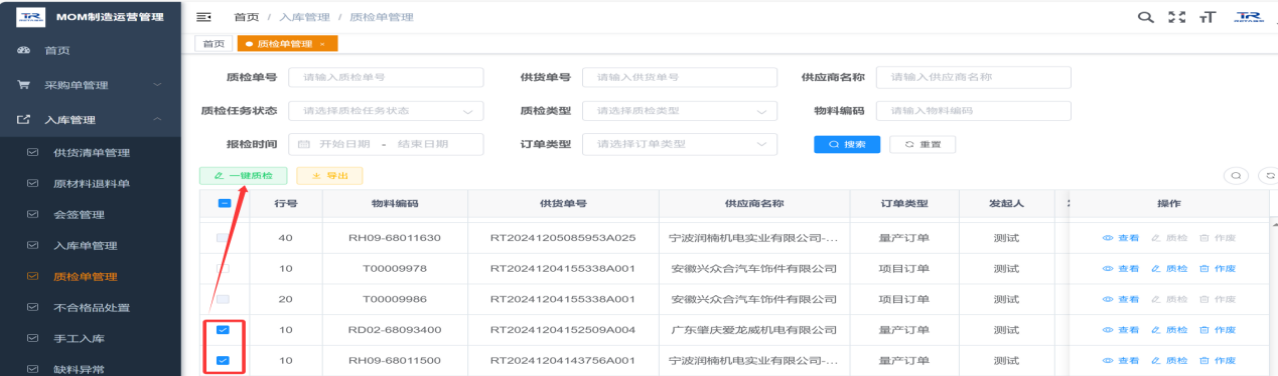Open the 质检类型 dropdown

[679, 111]
